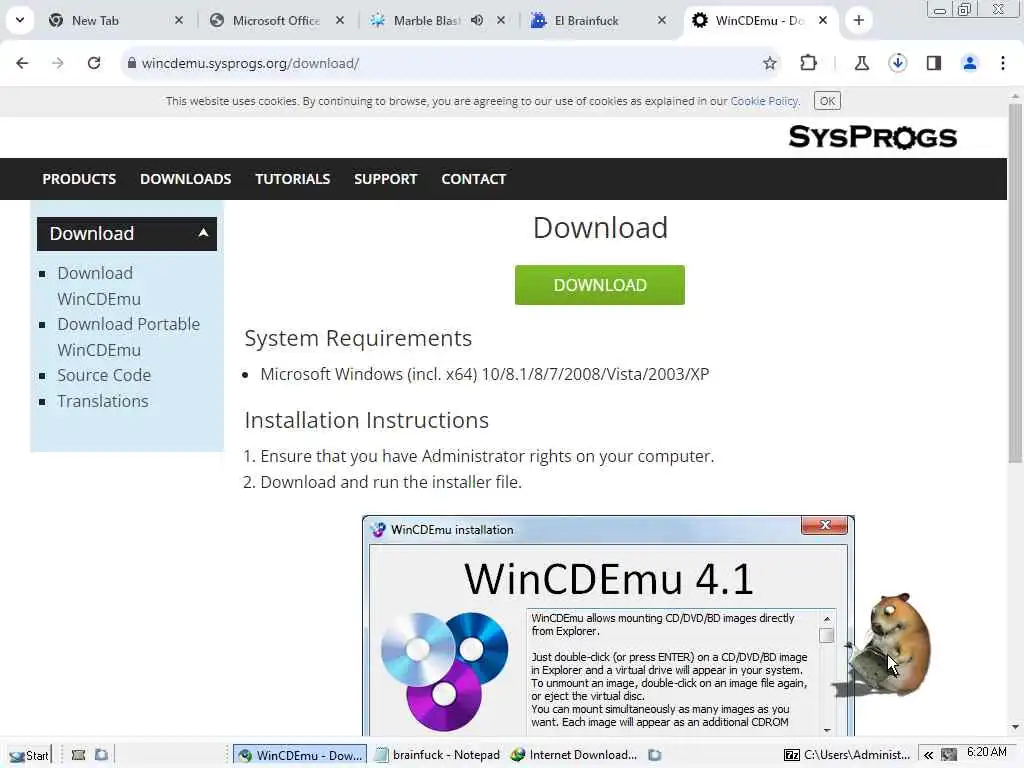
Task: View site info lock icon
Action: click(x=132, y=63)
